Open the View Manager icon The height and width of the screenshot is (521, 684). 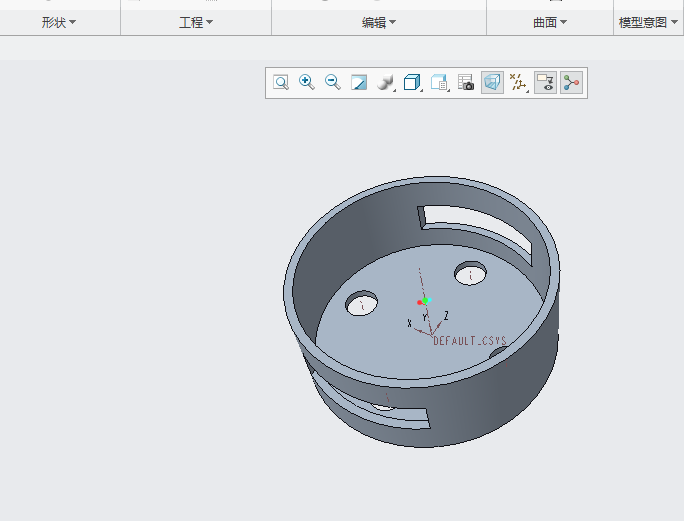(x=439, y=82)
